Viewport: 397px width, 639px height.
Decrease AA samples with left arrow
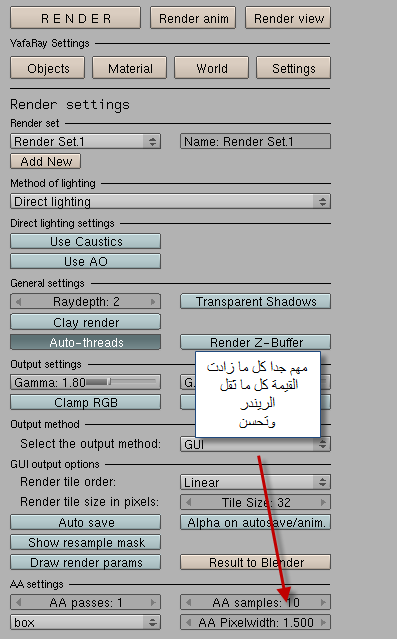point(188,602)
